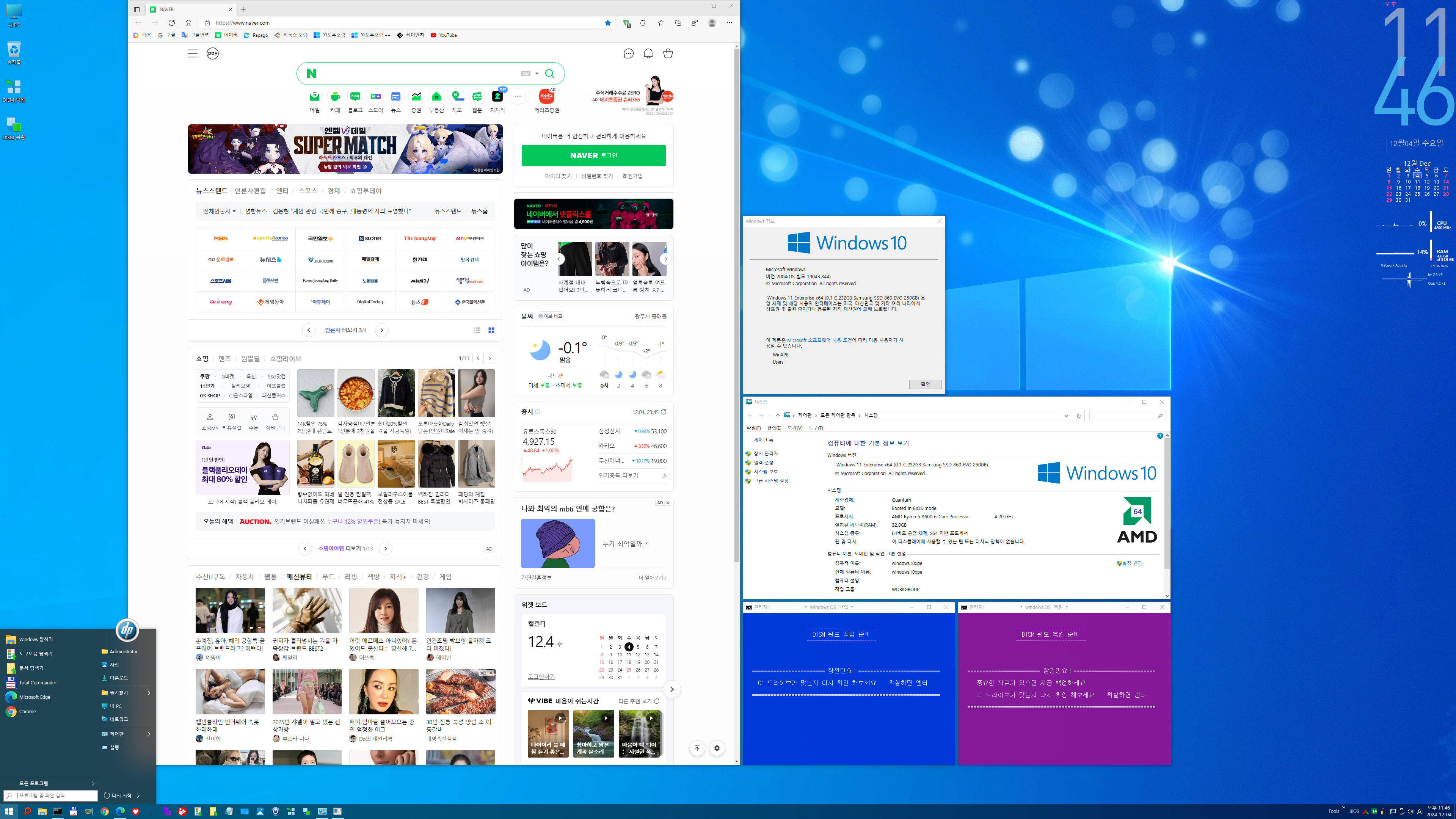This screenshot has width=1456, height=819.
Task: Select the 자동차 topic tab
Action: [245, 576]
